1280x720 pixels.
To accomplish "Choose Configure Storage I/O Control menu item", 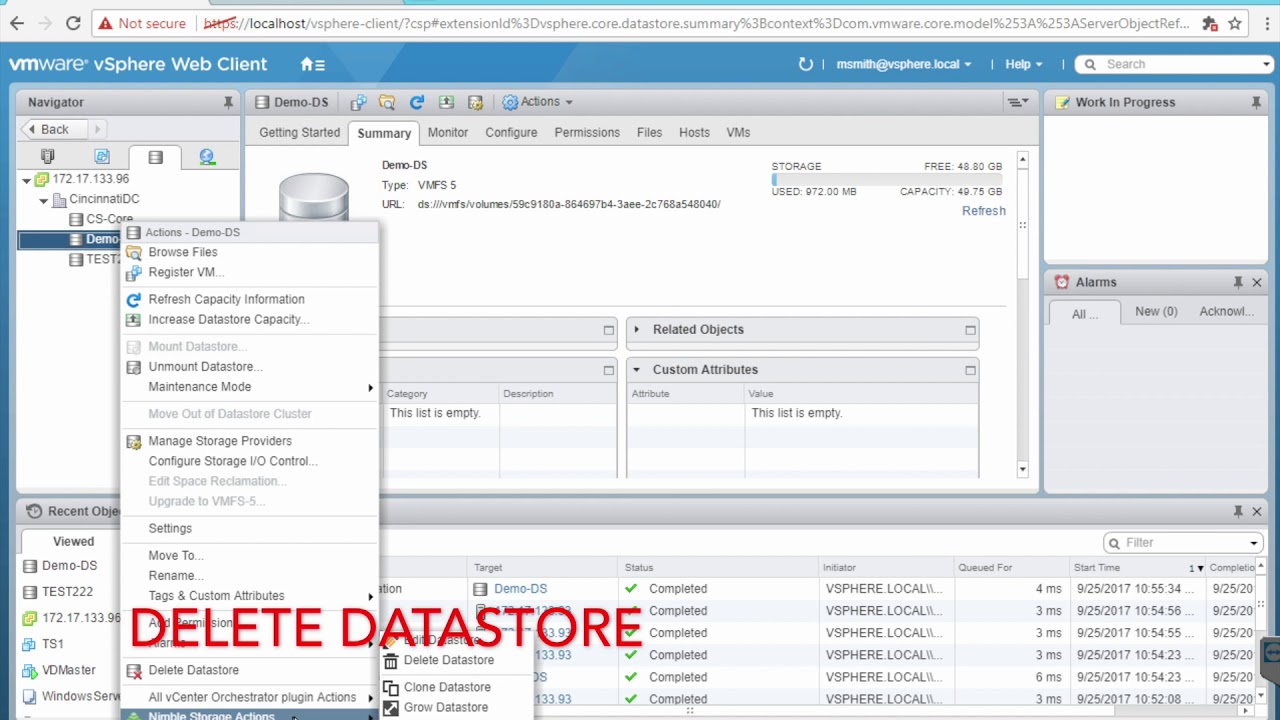I will click(x=250, y=461).
